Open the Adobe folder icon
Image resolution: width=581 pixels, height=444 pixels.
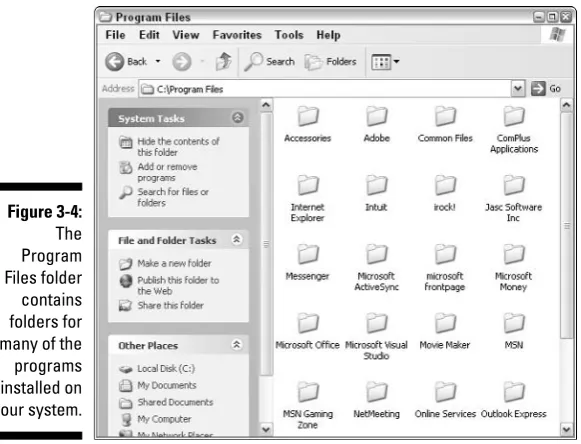376,116
